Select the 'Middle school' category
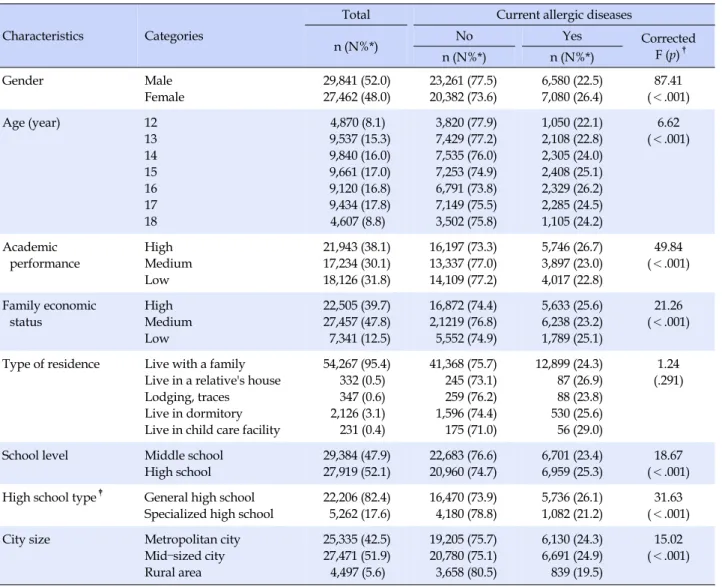The width and height of the screenshot is (722, 587). coord(183,456)
